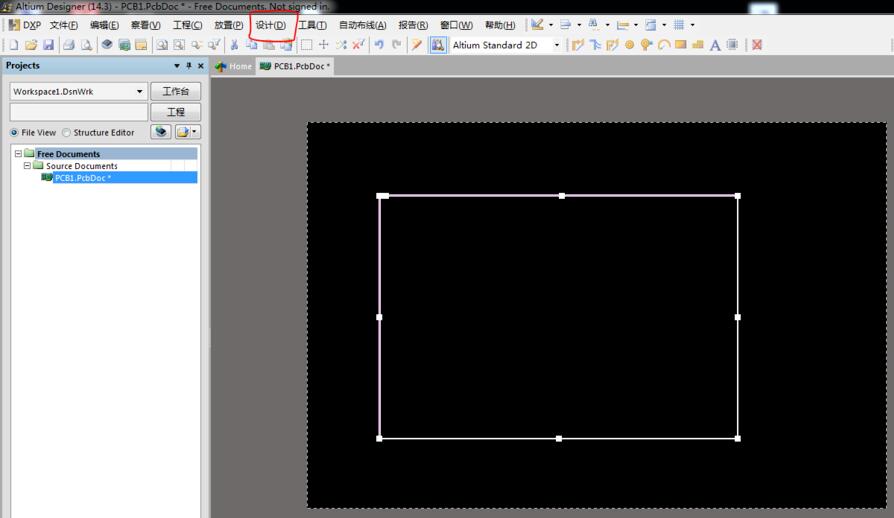Collapse the Free Documents tree node
This screenshot has width=894, height=518.
18,153
